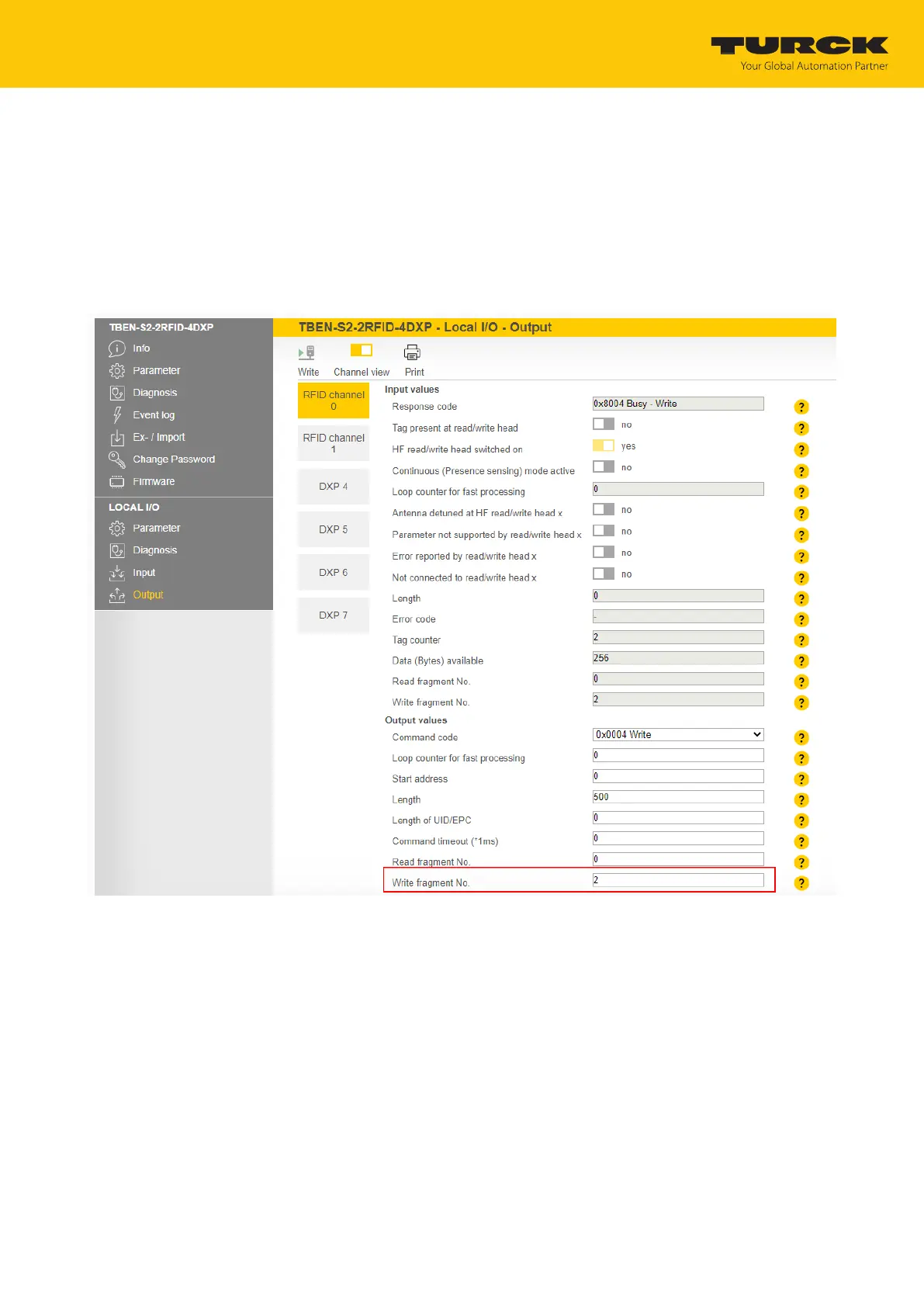Open the device Diagnosis stethoscope icon
924x1307 pixels.
pyautogui.click(x=116, y=393)
